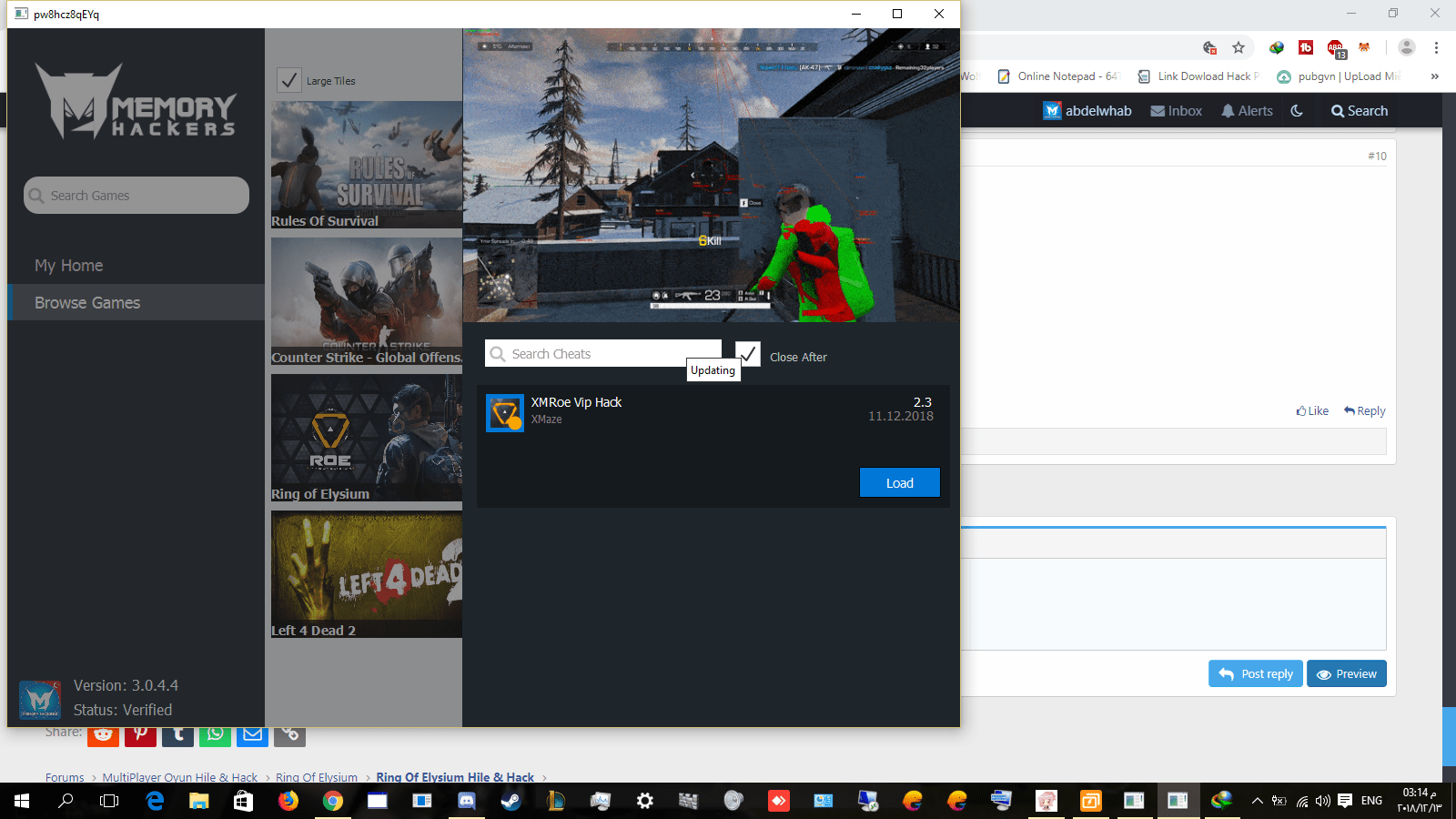The height and width of the screenshot is (819, 1456).
Task: Open the Internet Download Manager extension
Action: (1277, 47)
